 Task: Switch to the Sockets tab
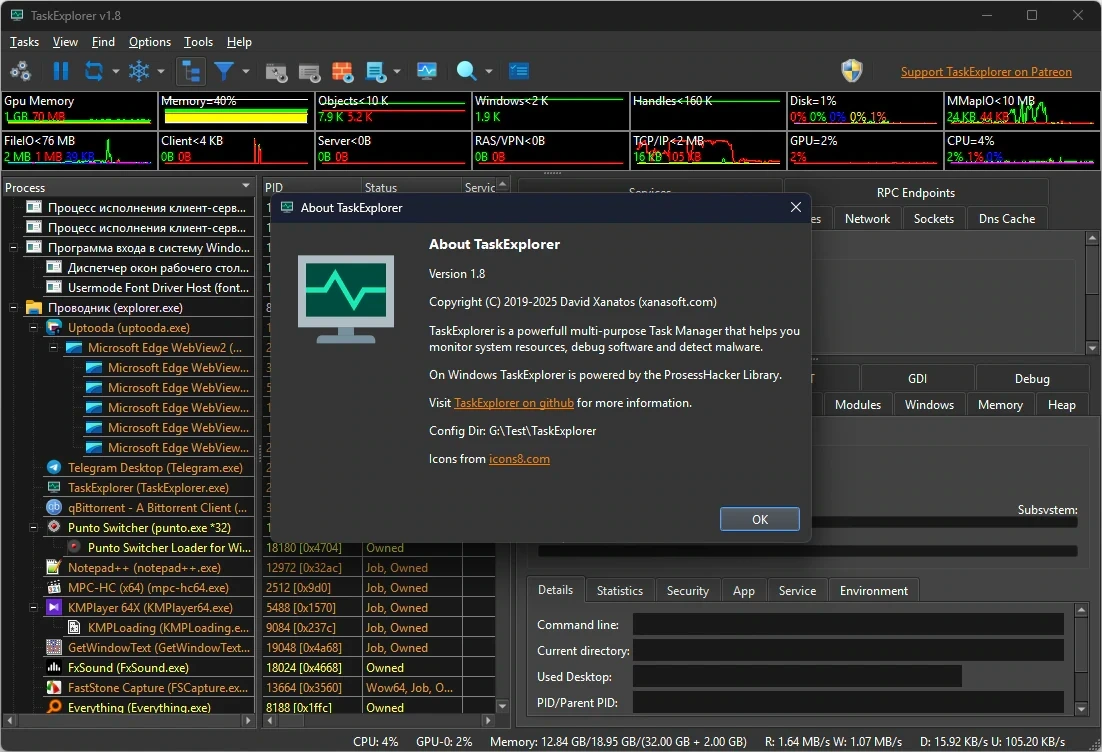(x=933, y=219)
